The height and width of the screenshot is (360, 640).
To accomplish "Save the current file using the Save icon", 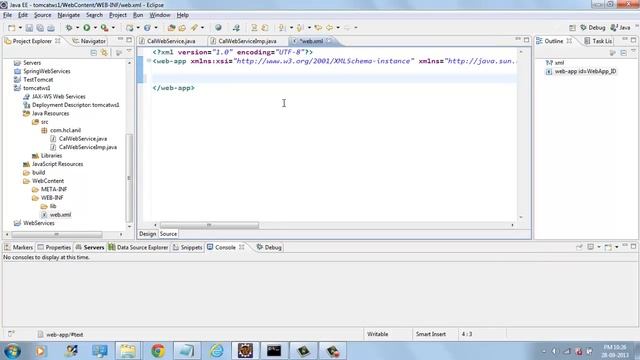I will (x=29, y=28).
